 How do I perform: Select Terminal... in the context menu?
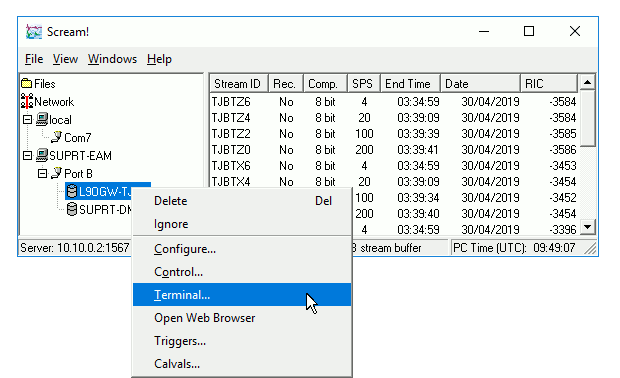tap(242, 295)
